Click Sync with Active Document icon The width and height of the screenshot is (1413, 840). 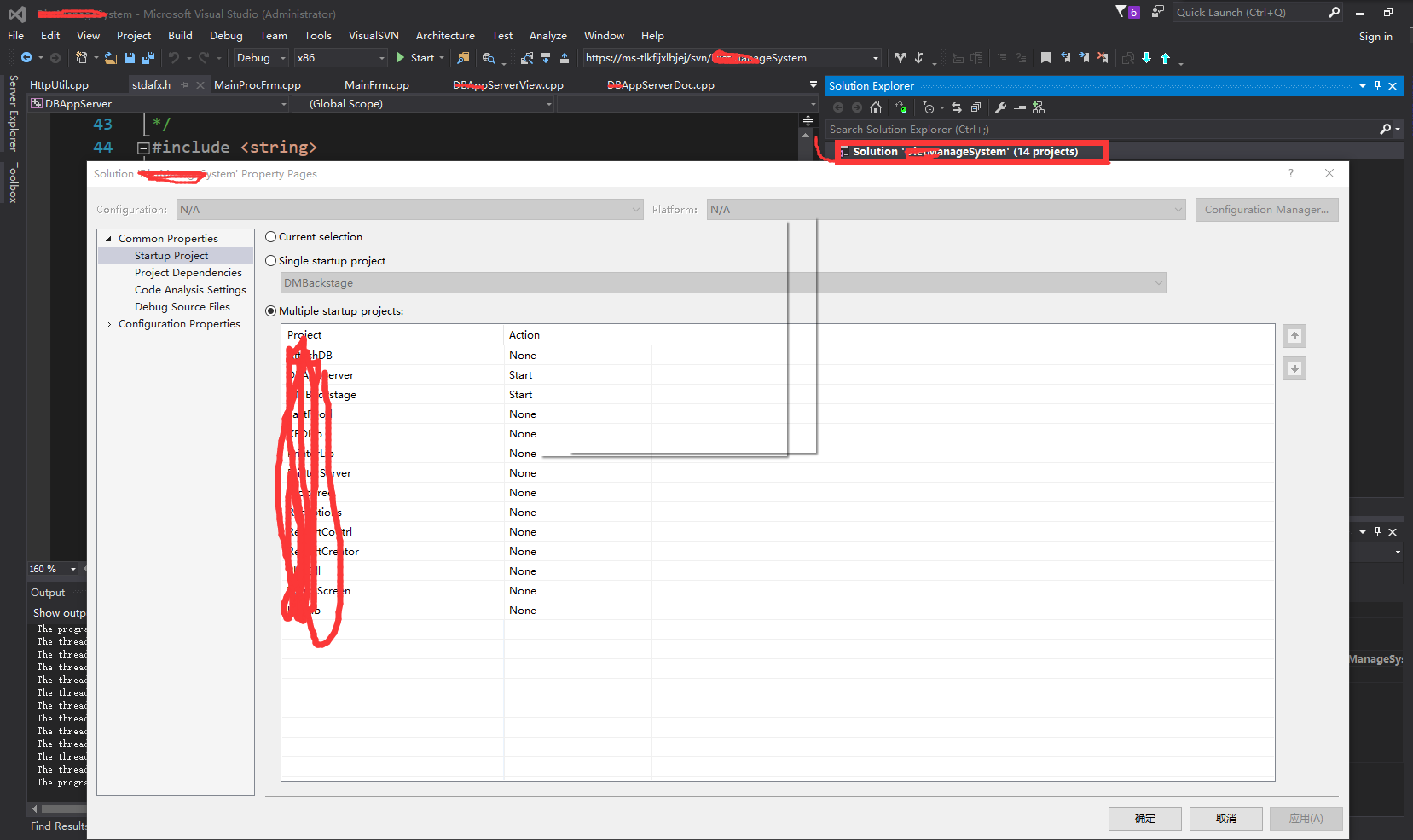[x=957, y=107]
